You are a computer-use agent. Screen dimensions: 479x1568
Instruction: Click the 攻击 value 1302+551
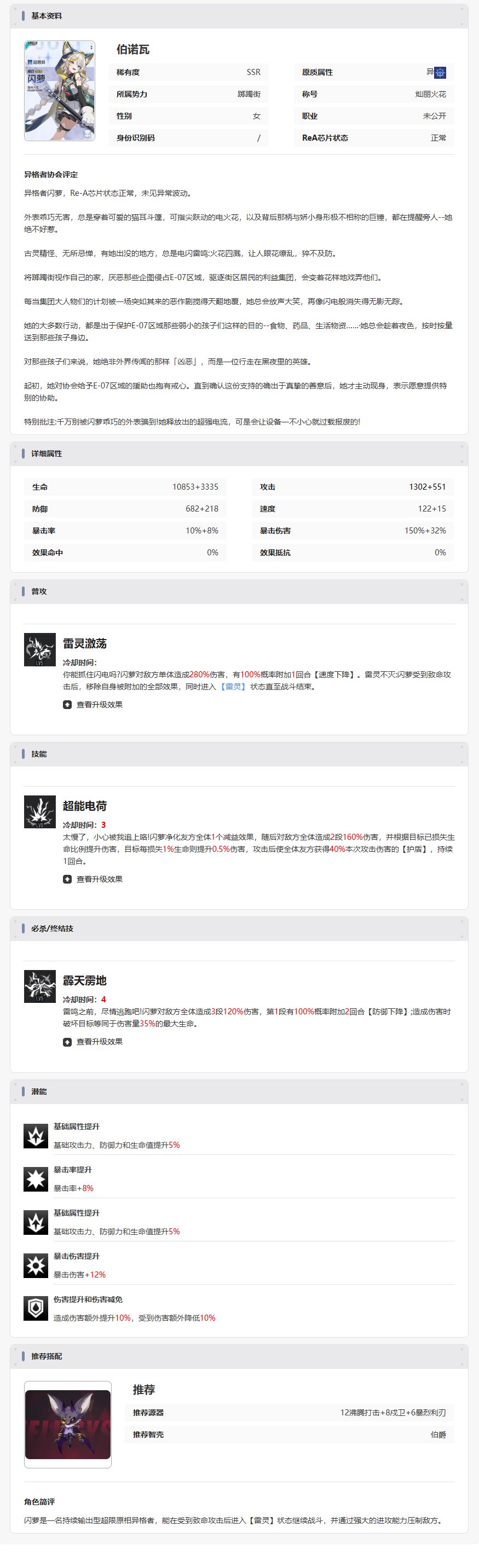coord(427,487)
